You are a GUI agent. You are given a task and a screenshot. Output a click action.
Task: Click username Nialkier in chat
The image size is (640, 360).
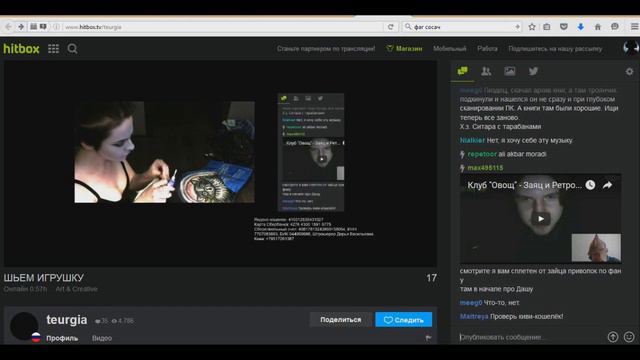pyautogui.click(x=472, y=140)
